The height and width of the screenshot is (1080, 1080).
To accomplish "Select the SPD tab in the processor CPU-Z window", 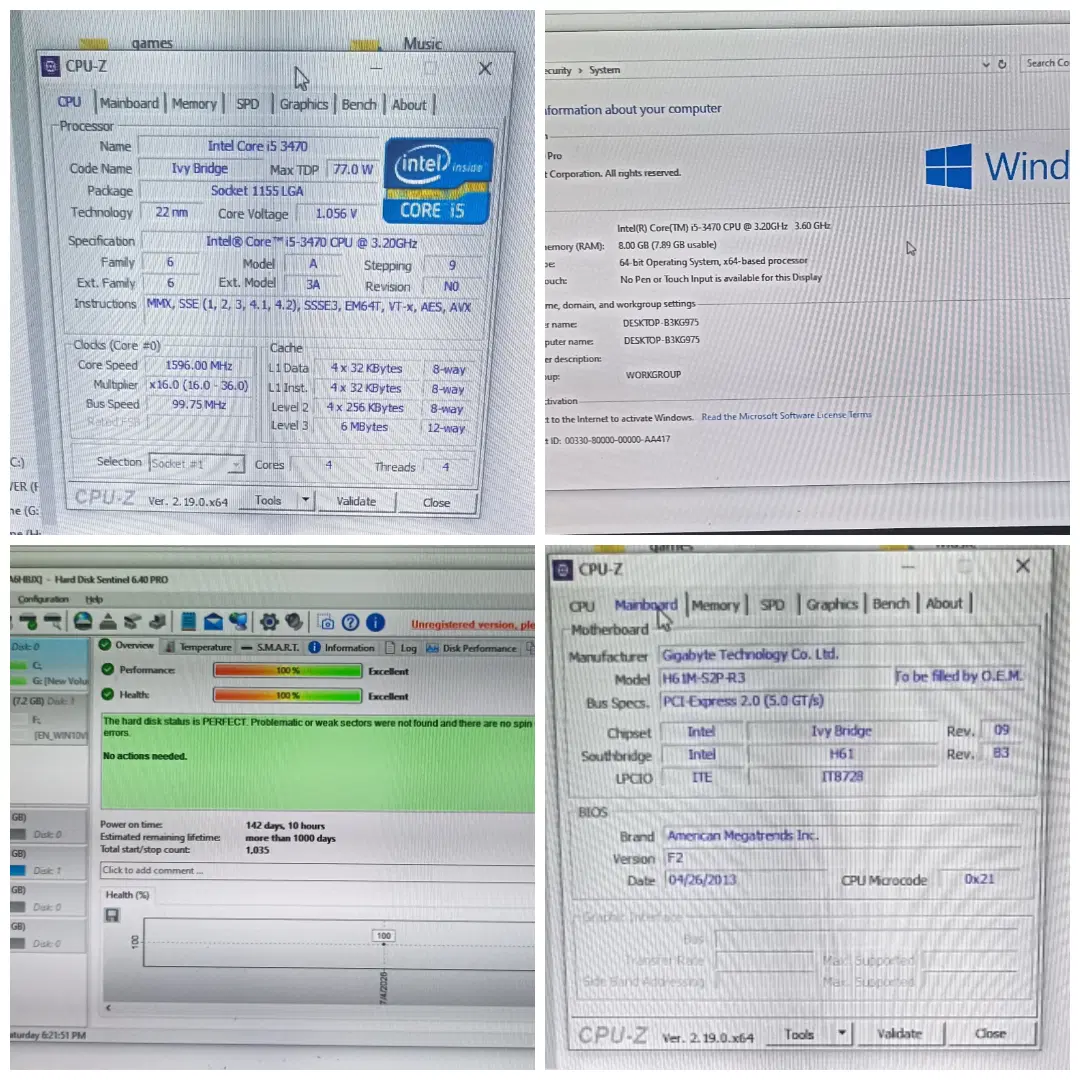I will click(248, 104).
